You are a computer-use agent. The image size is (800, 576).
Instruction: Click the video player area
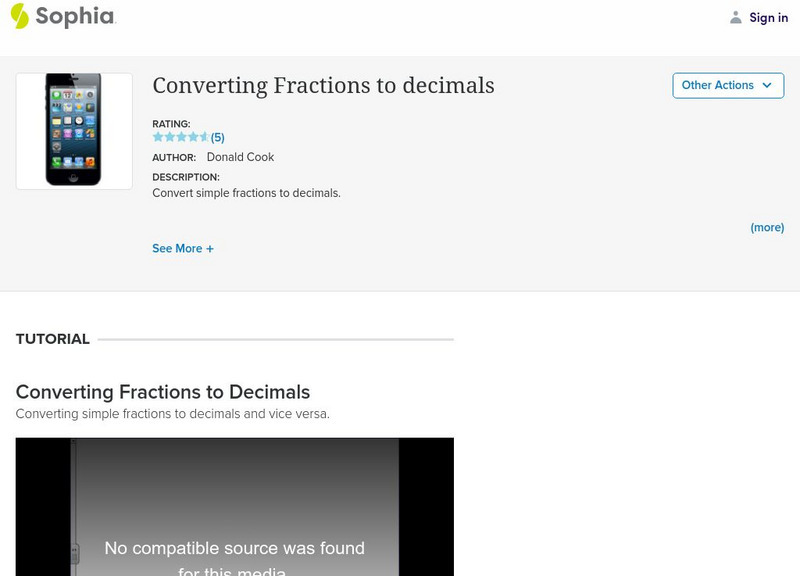(235, 510)
